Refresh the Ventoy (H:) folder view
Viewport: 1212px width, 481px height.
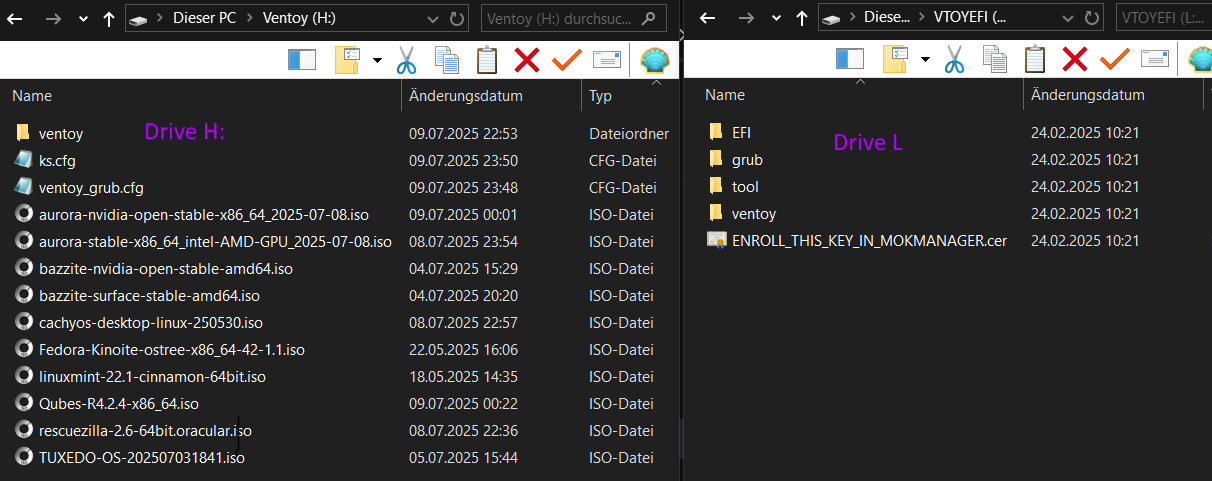tap(457, 18)
